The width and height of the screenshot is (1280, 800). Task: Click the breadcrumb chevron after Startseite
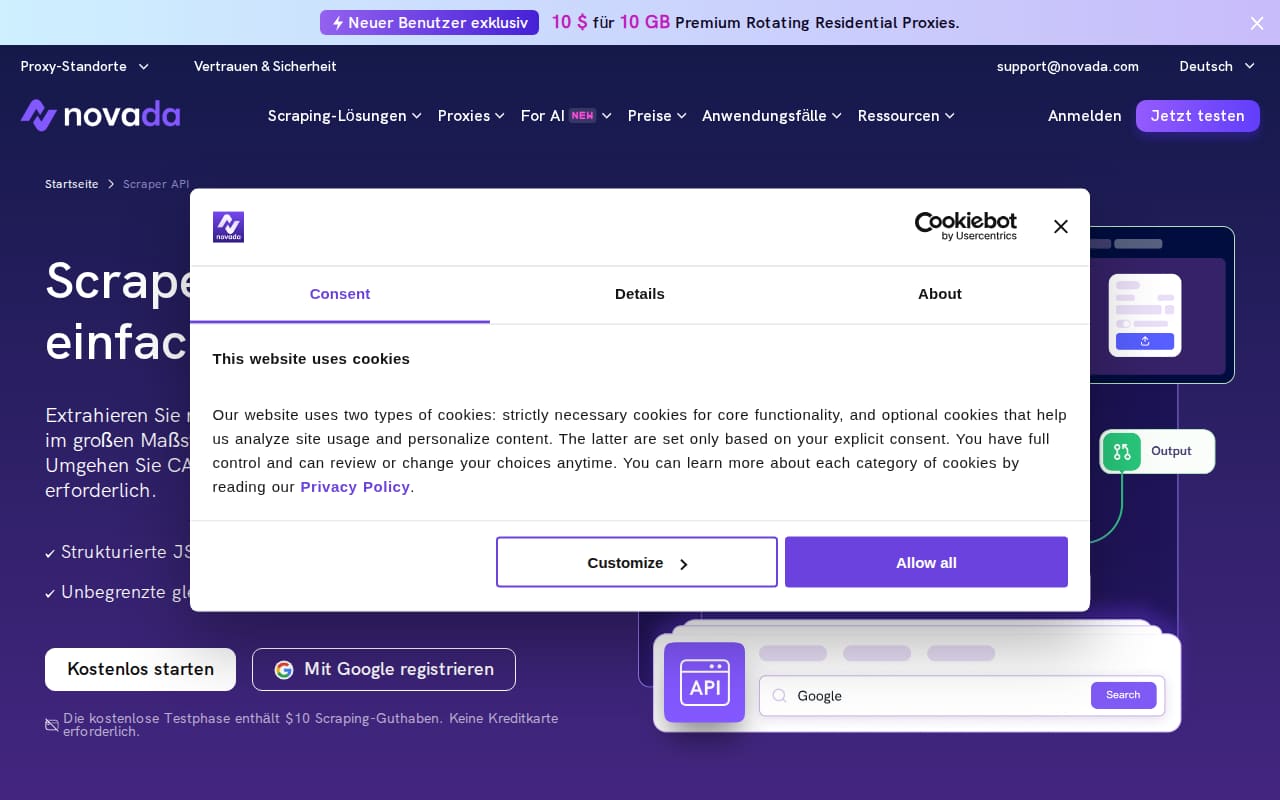tap(111, 184)
